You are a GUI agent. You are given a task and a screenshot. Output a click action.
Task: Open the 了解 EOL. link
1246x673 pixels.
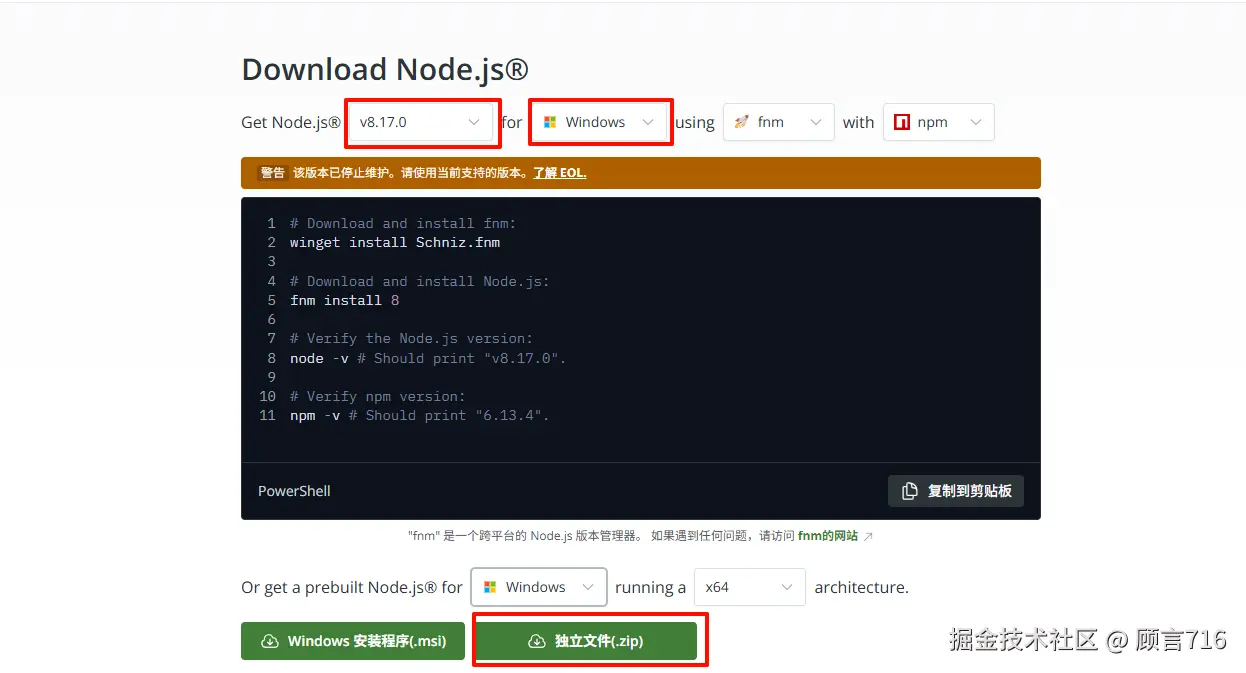pos(559,173)
